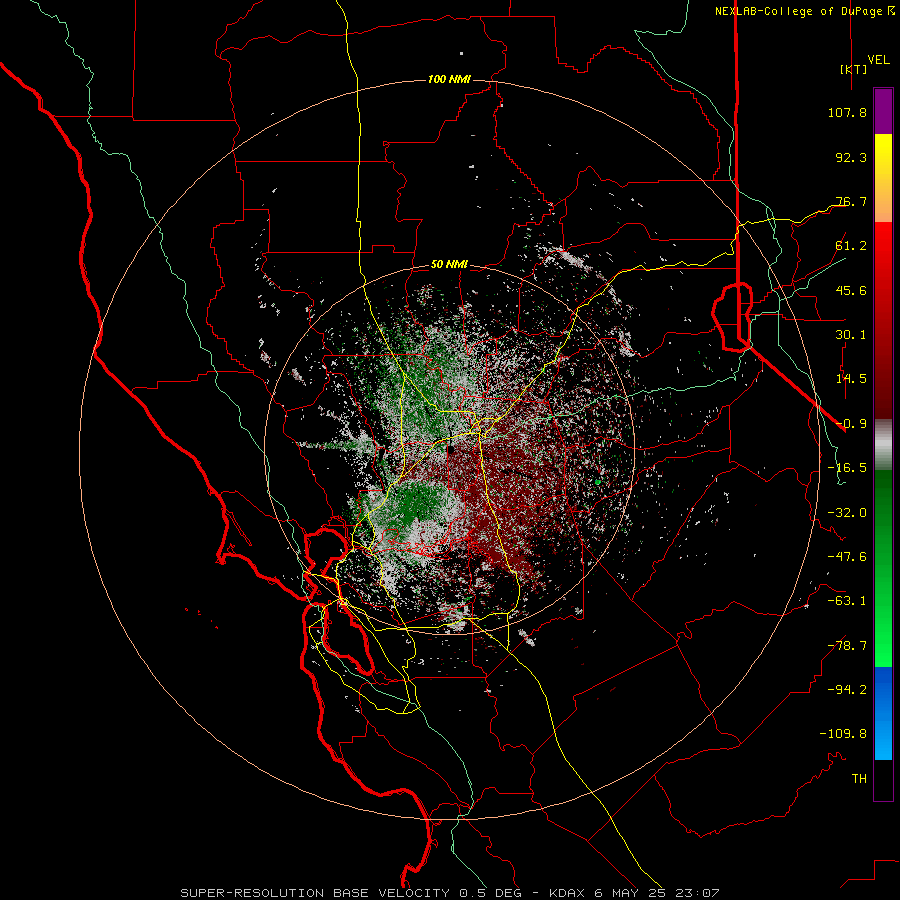Select the -16.5 legend value
The width and height of the screenshot is (900, 900).
[847, 468]
